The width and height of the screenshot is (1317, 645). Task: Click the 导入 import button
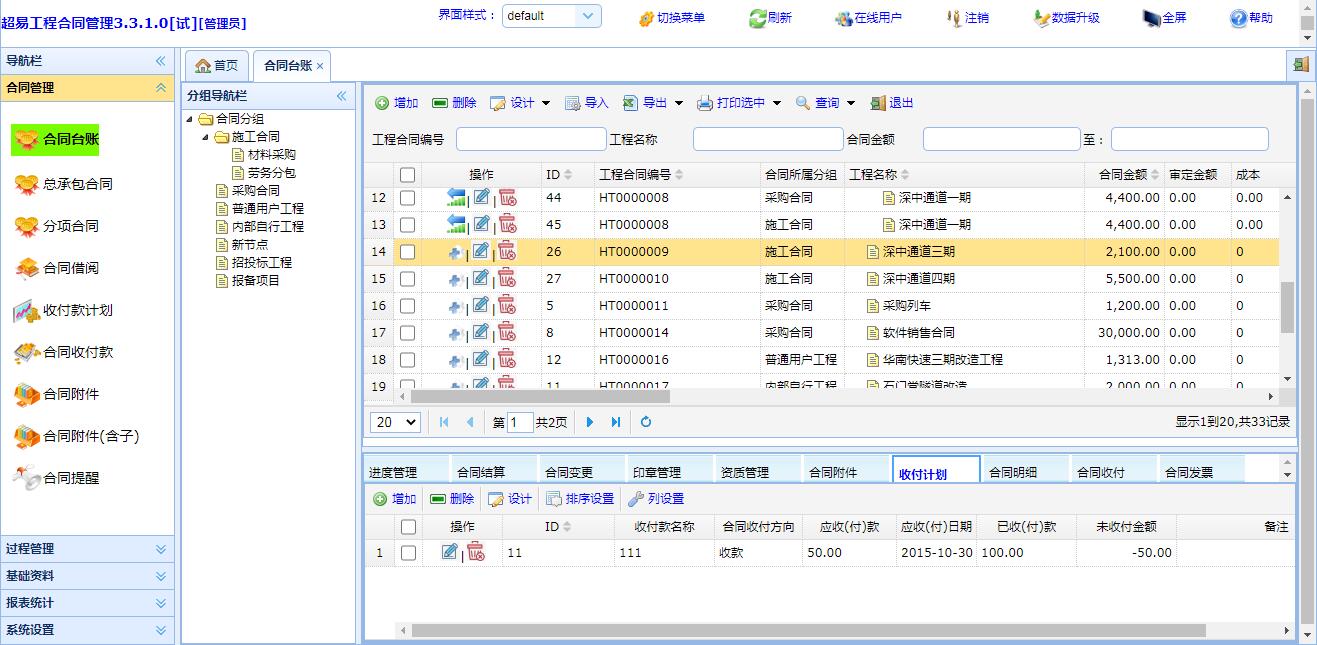586,103
